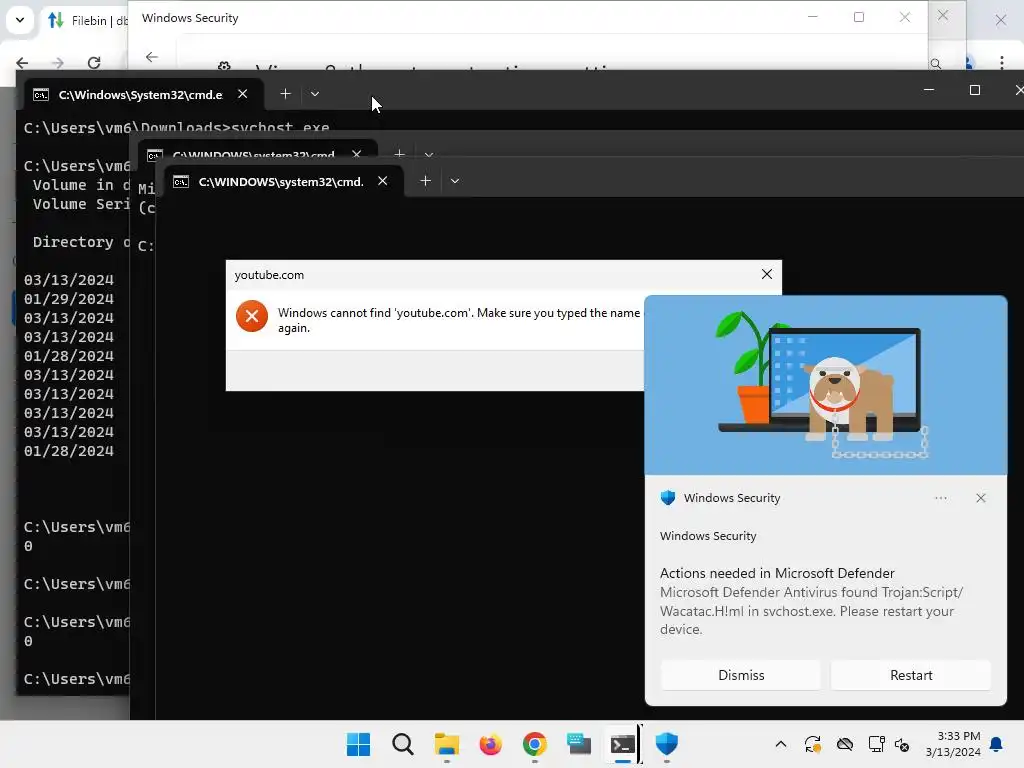Click the Windows Security shield in notification header
Screen dimensions: 1024x768
click(x=667, y=498)
